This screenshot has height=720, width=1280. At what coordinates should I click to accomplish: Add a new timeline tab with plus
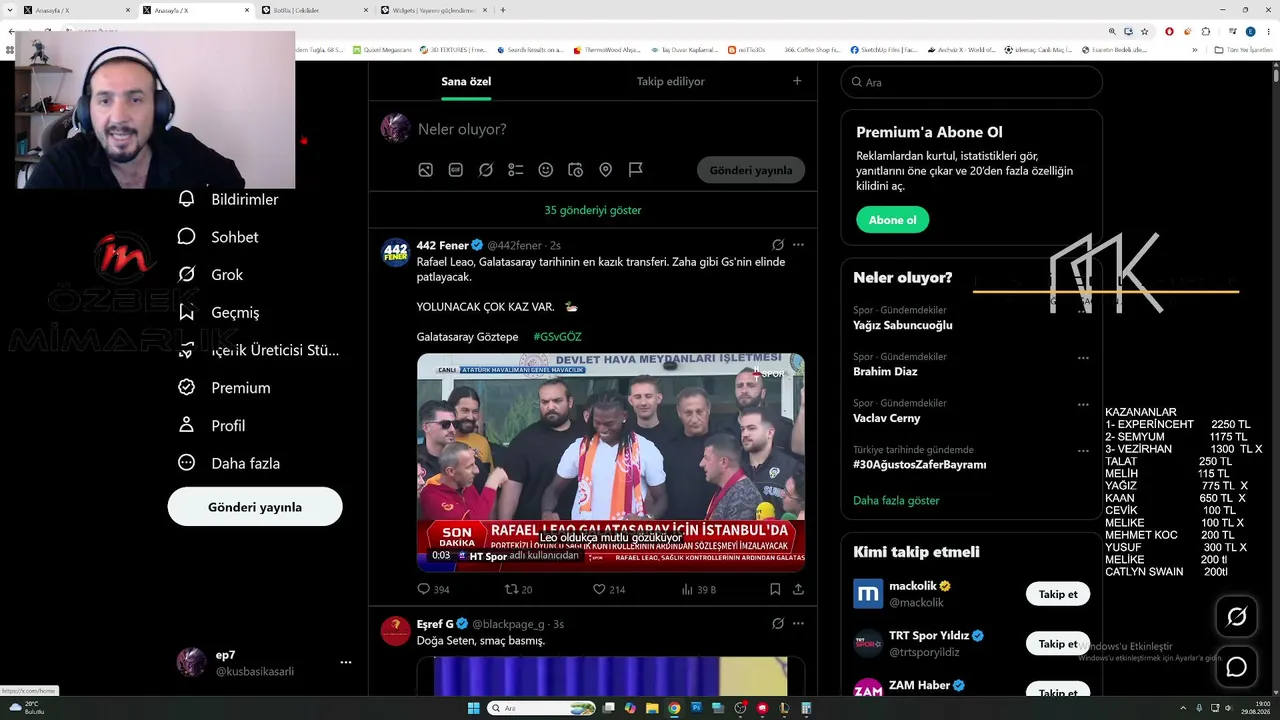[x=797, y=81]
